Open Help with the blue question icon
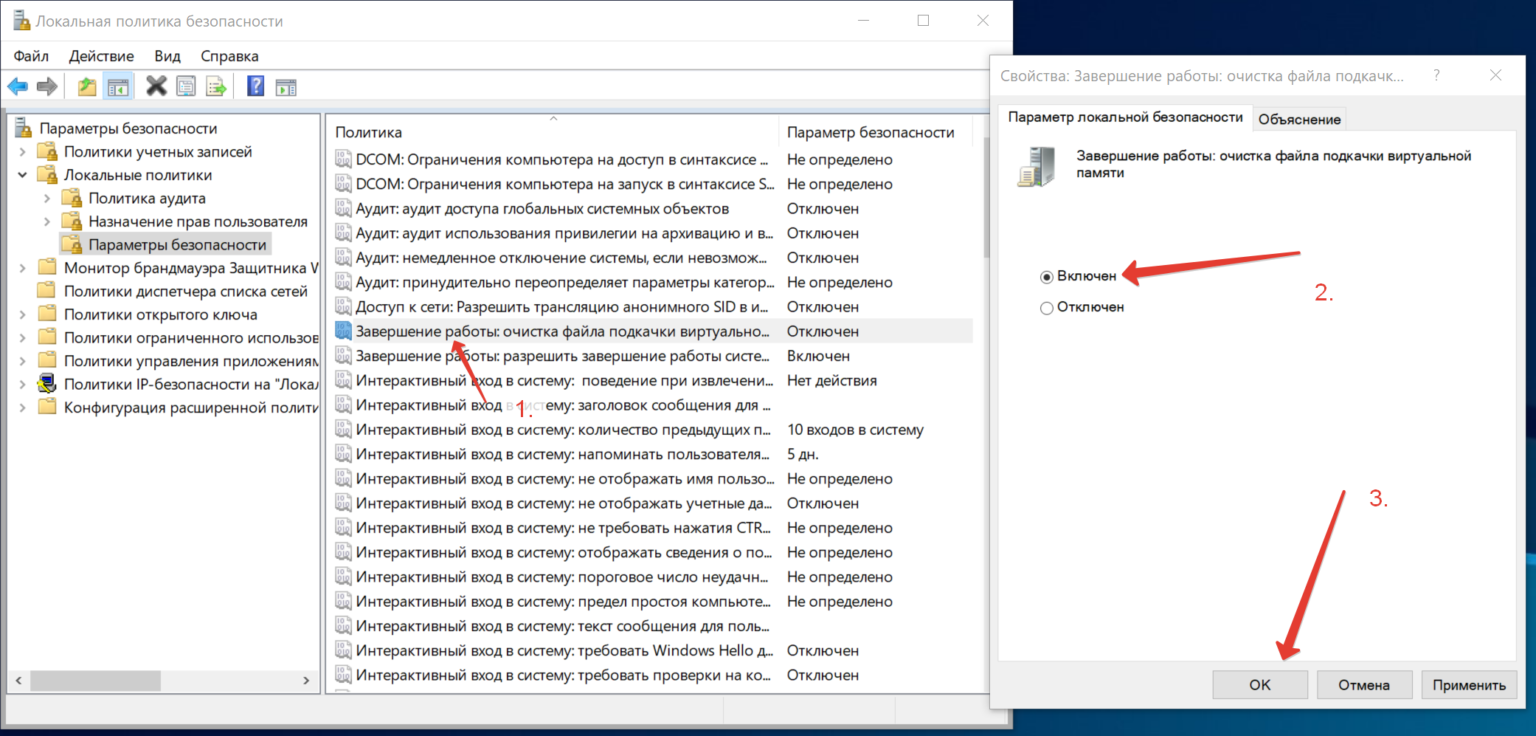This screenshot has height=736, width=1536. click(x=255, y=86)
